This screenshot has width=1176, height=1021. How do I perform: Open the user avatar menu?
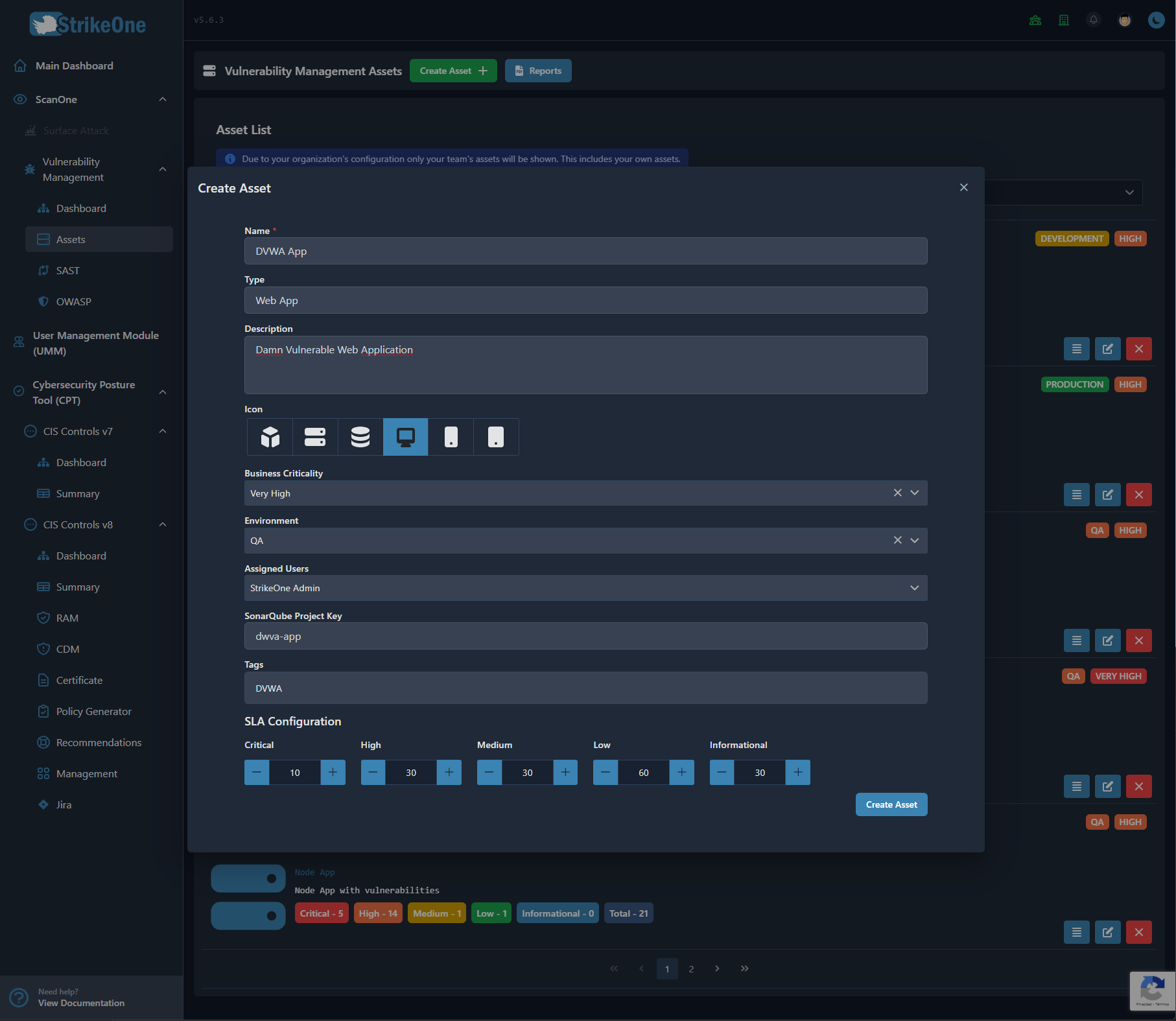(x=1125, y=20)
